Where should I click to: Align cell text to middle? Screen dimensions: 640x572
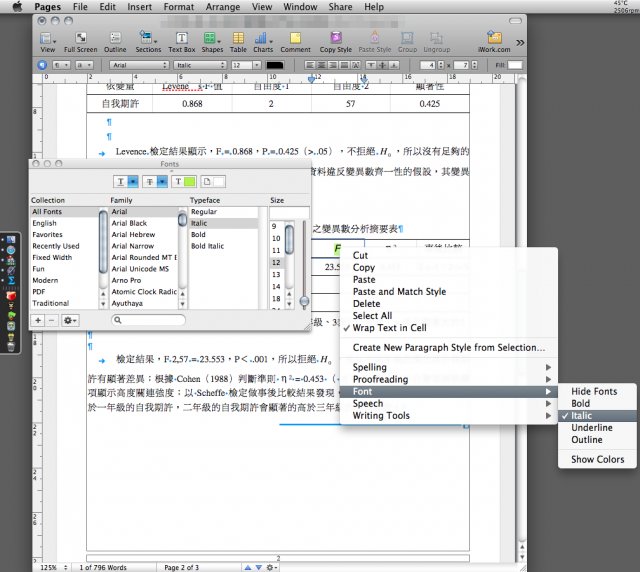382,65
